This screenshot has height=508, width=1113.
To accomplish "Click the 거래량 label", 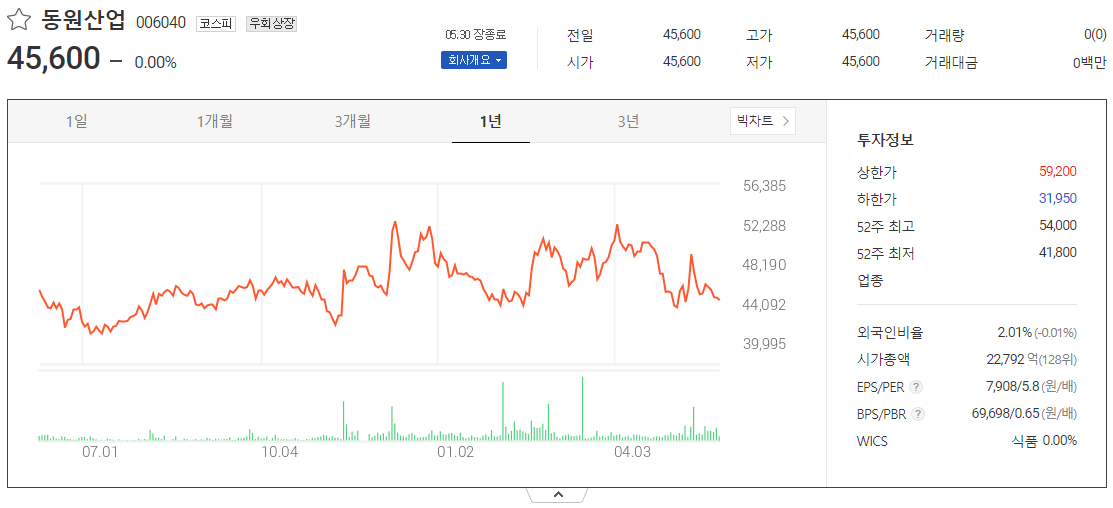I will click(944, 35).
